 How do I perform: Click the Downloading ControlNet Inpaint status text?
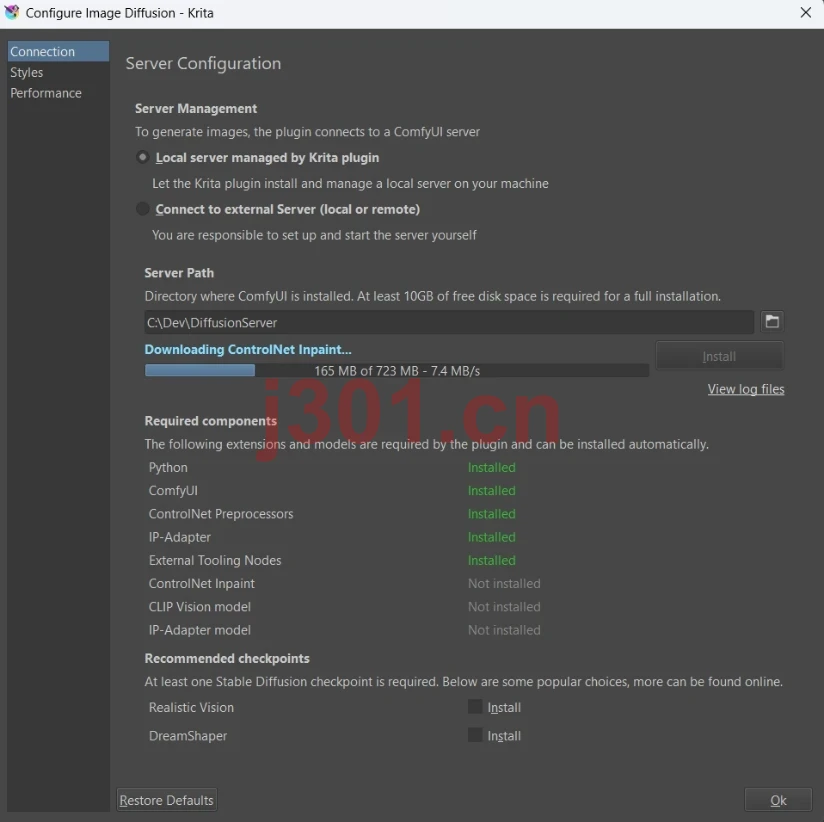point(248,350)
